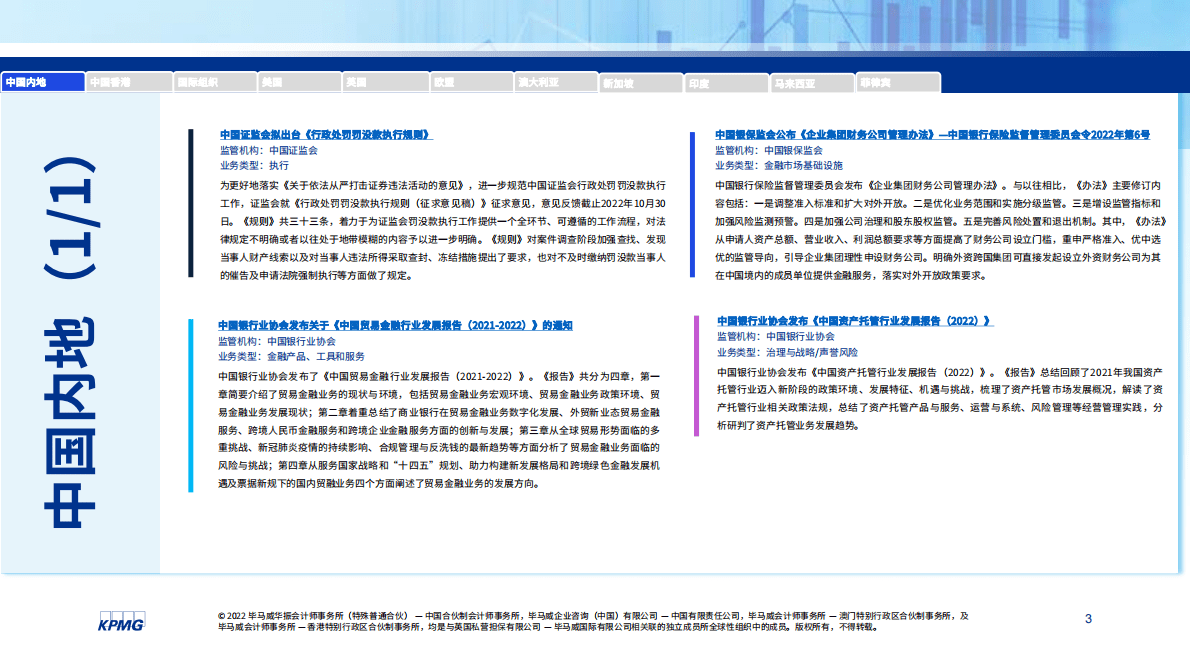Open the 中国贸易金融行业发展报告 notice link
This screenshot has height=669, width=1190.
pos(395,325)
